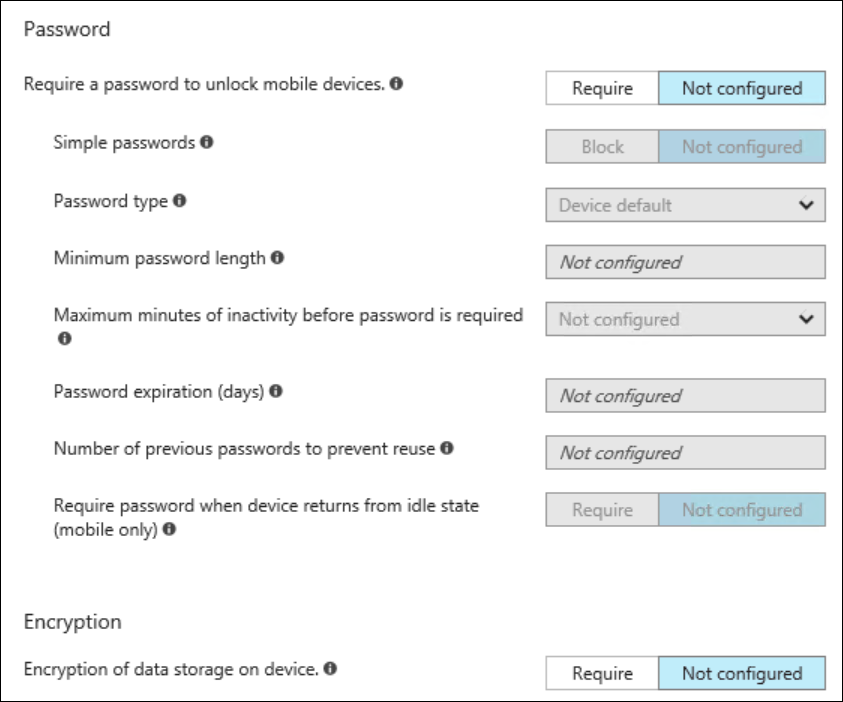Select Not configured for unlock password setting

click(x=742, y=88)
